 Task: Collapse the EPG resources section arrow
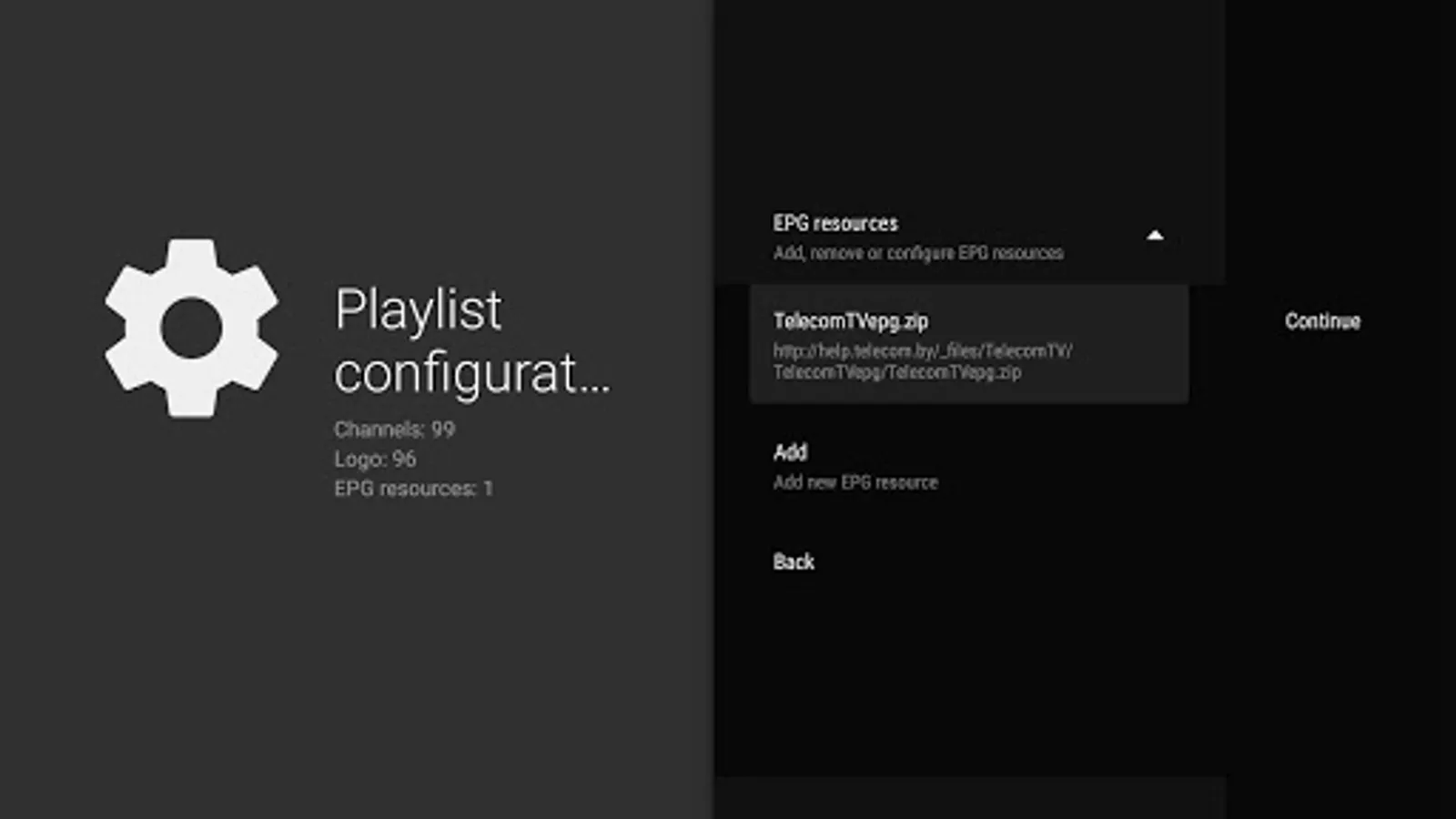1155,236
